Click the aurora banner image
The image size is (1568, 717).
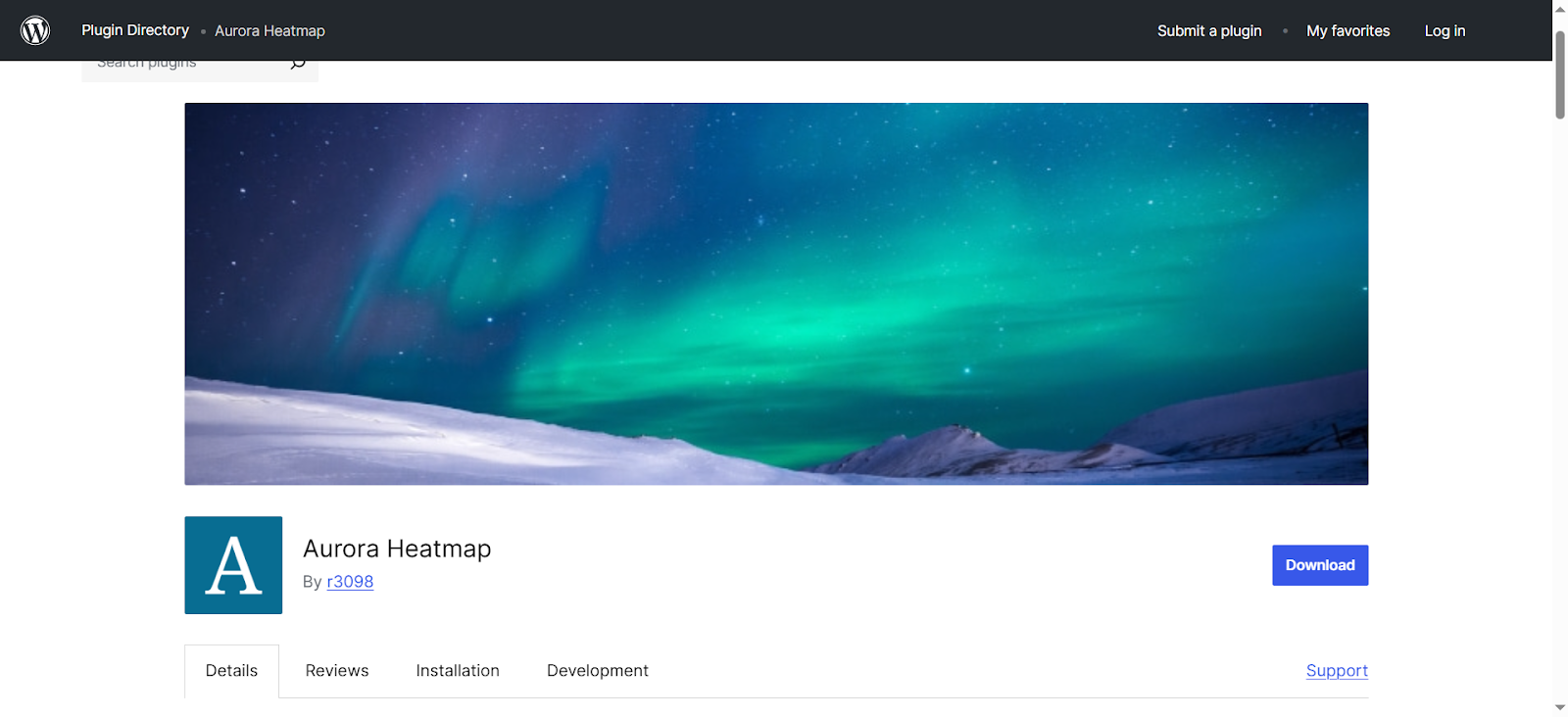776,294
